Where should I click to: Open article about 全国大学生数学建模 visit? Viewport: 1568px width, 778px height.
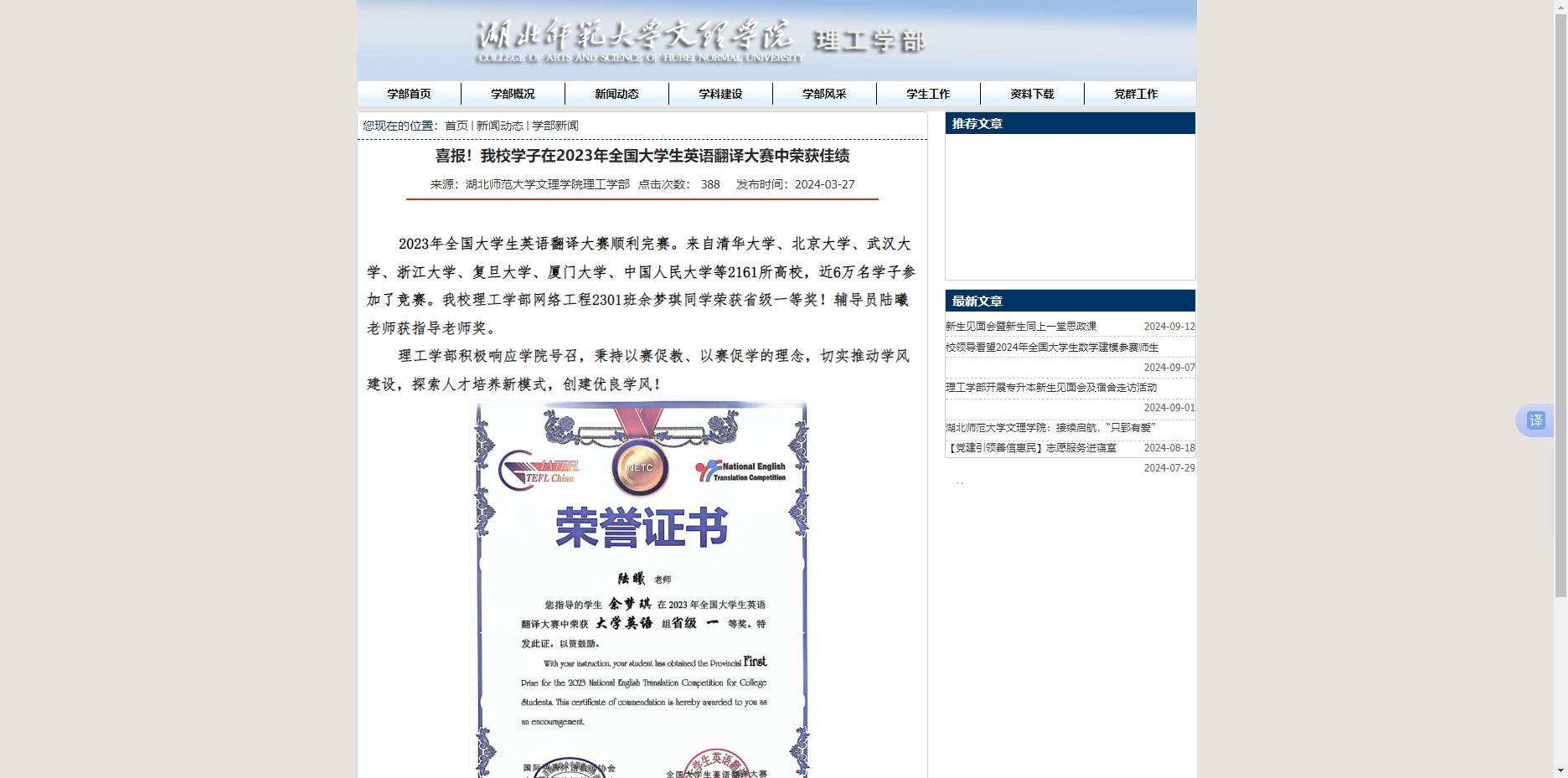pyautogui.click(x=1051, y=348)
